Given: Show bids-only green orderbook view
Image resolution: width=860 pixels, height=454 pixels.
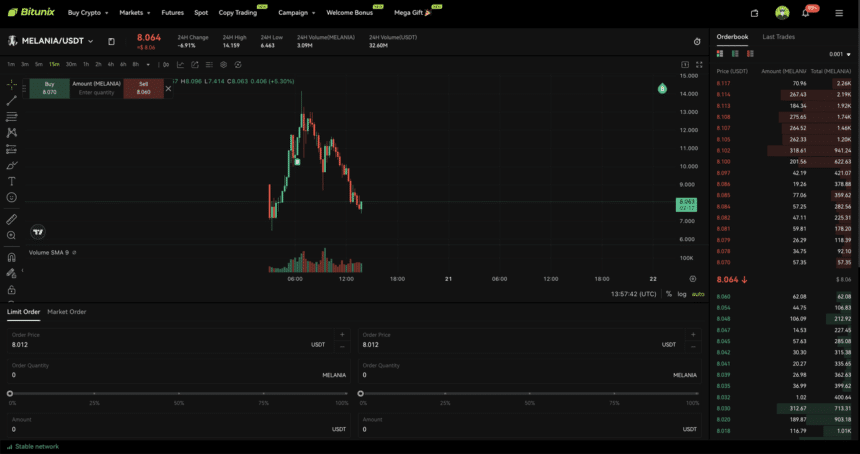Looking at the screenshot, I should tap(735, 54).
